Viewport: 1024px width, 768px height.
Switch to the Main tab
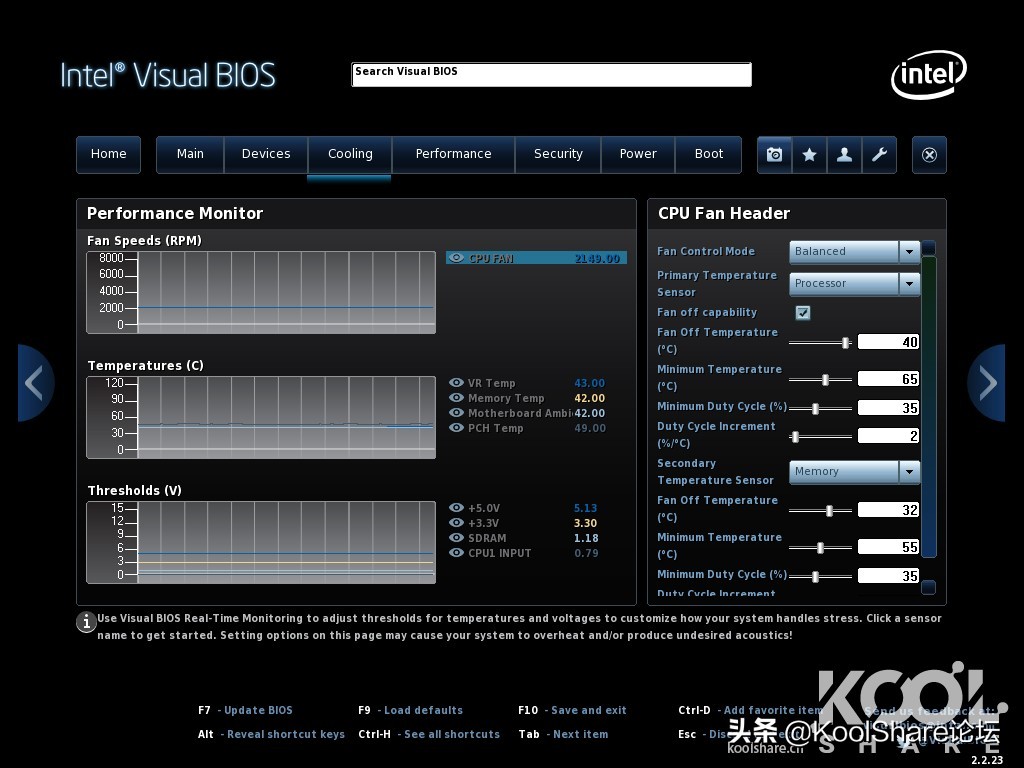(x=190, y=155)
